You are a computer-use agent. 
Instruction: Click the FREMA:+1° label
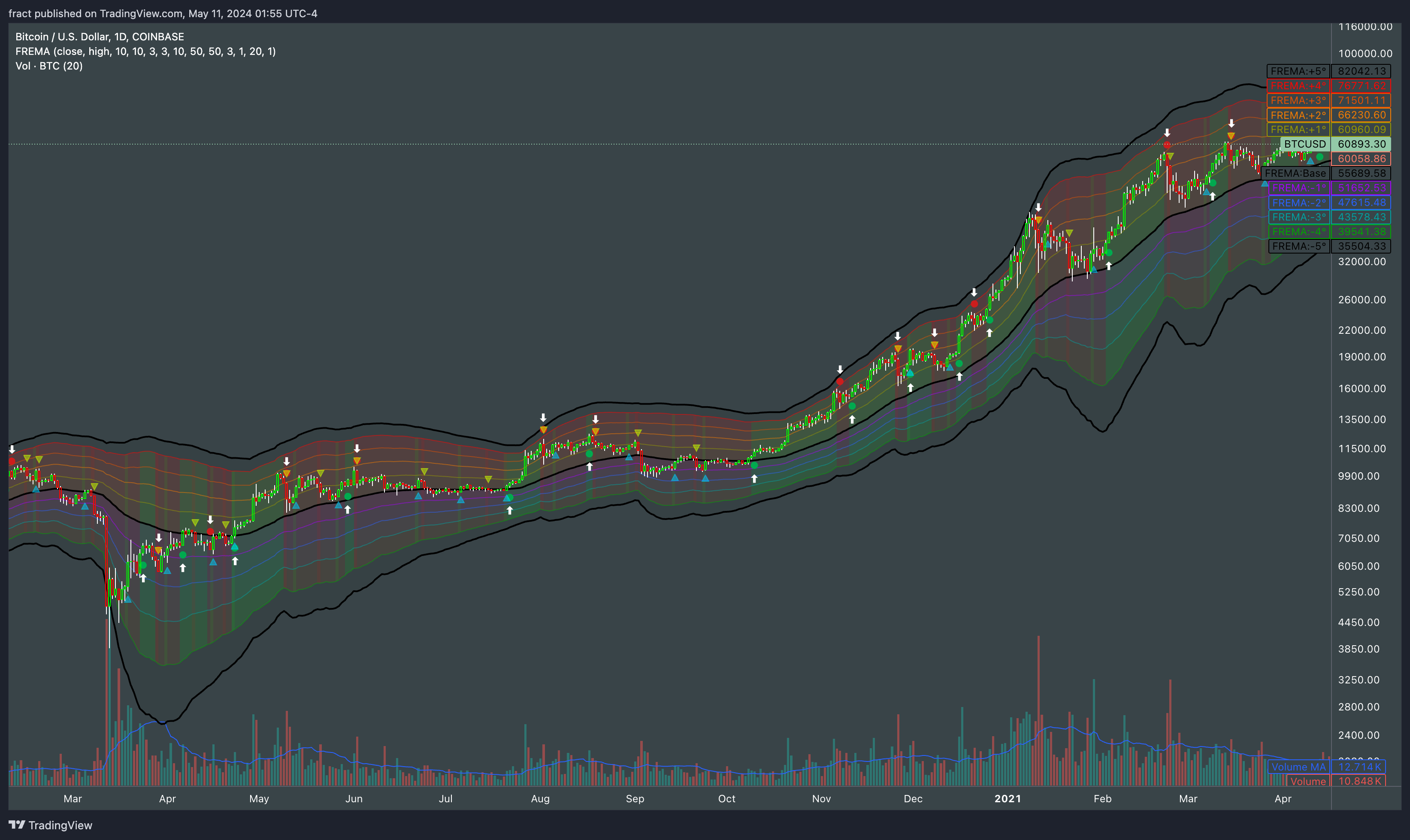1298,130
